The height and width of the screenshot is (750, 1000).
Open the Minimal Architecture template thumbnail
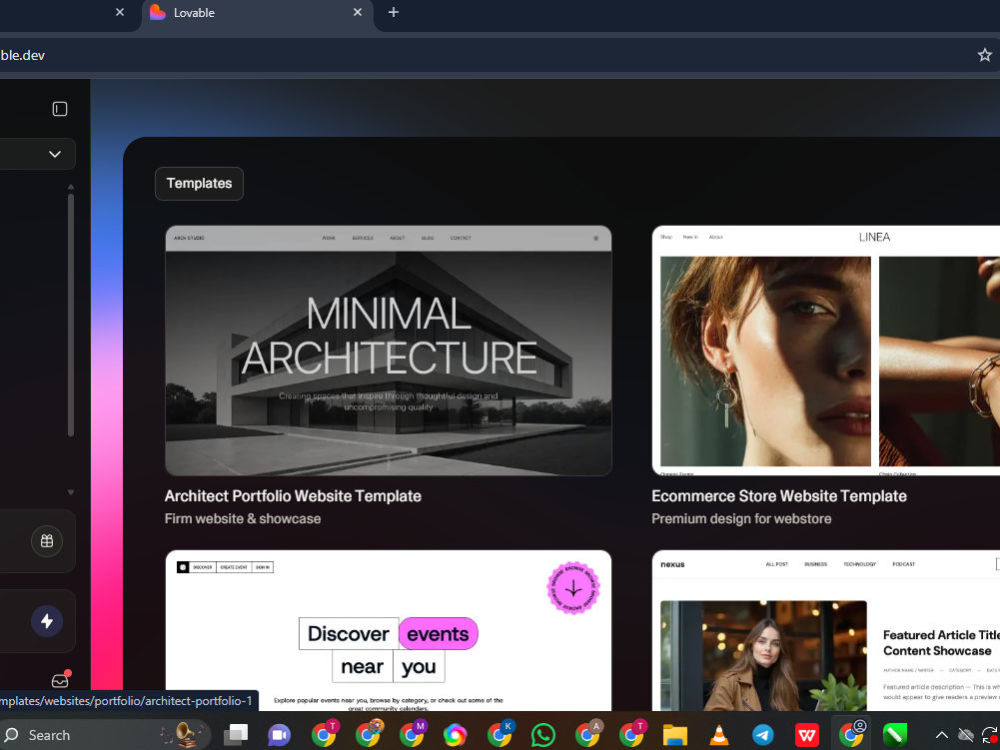pos(388,350)
